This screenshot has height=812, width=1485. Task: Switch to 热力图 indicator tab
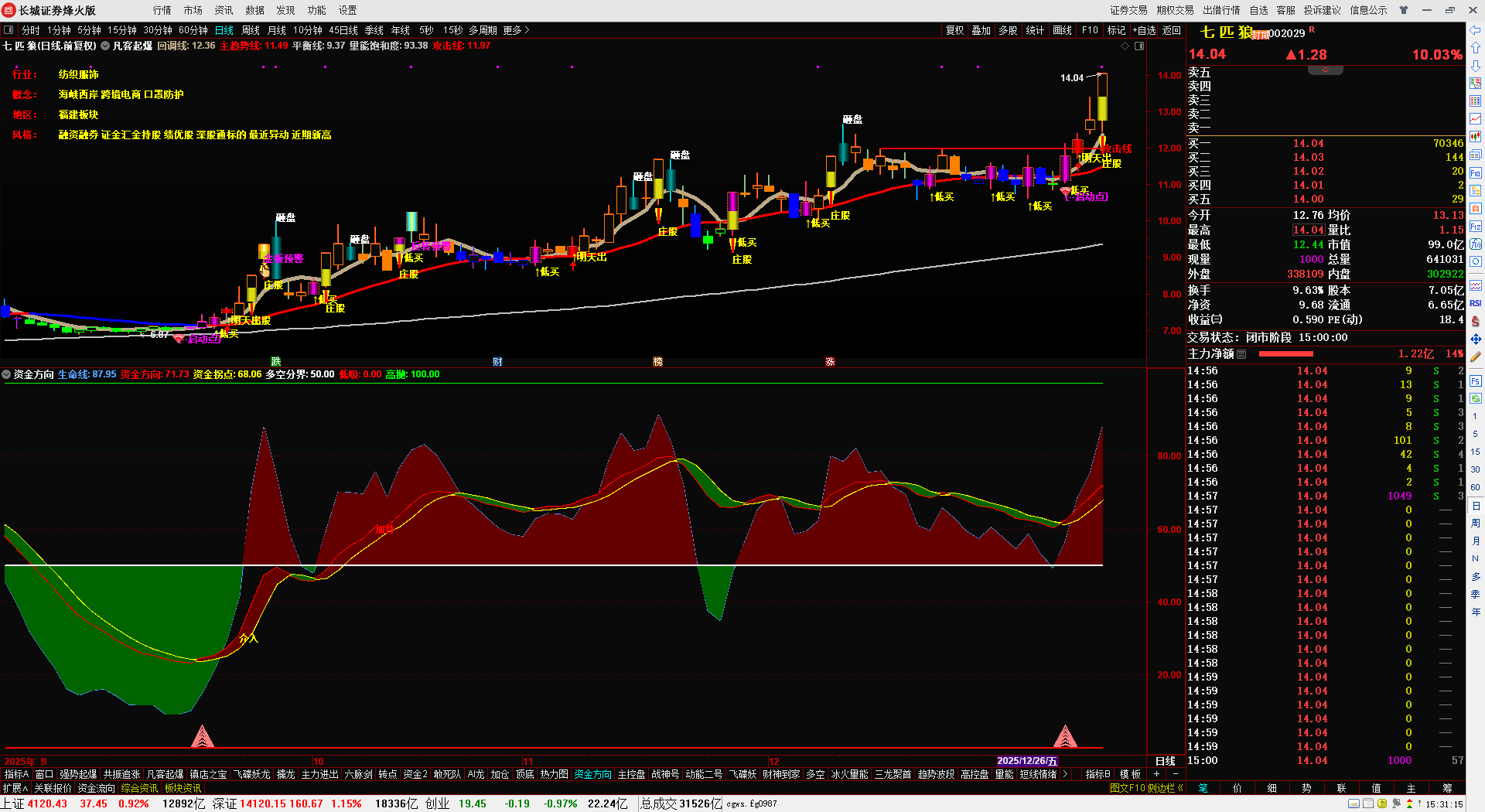554,774
